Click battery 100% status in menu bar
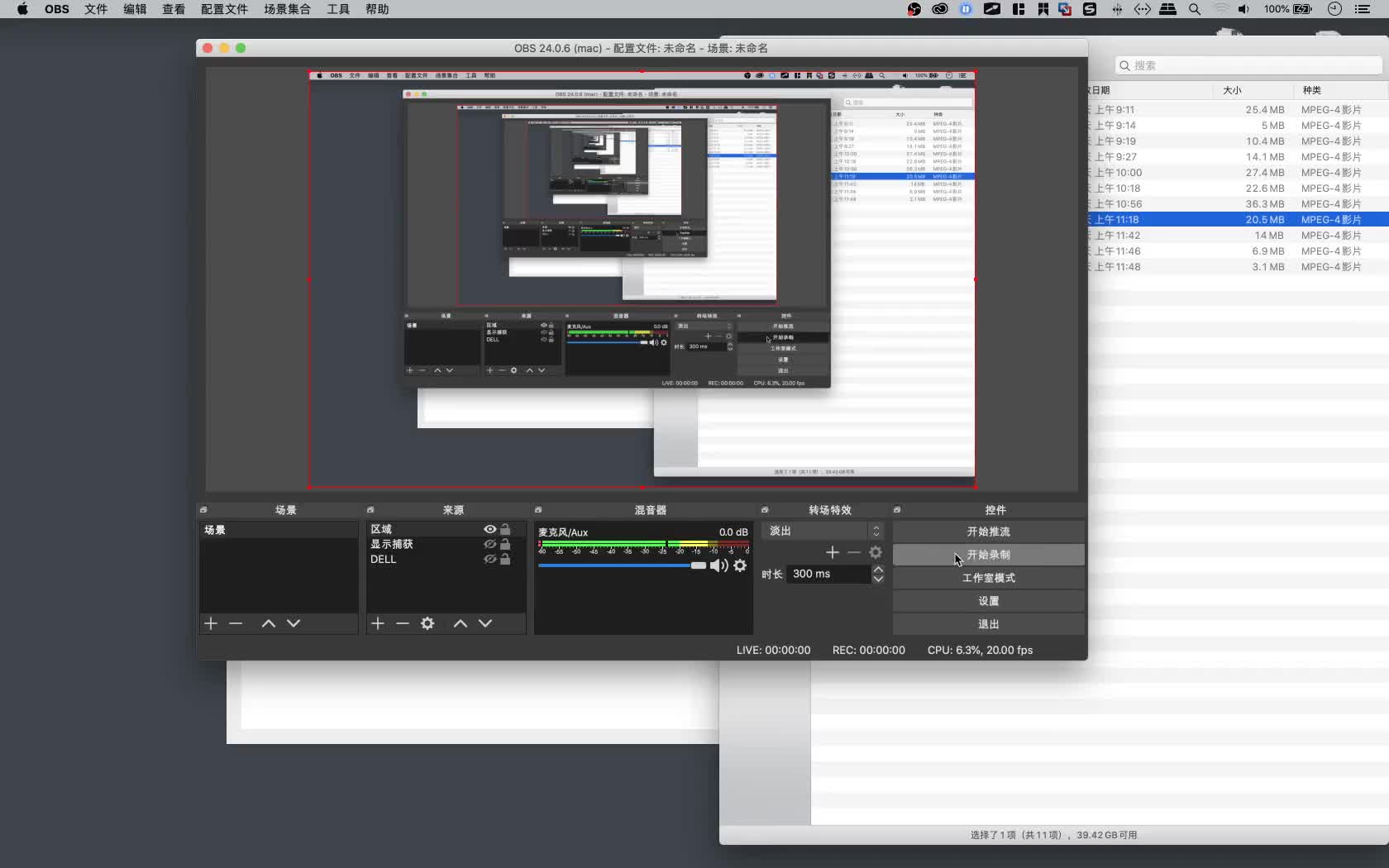 (1287, 9)
